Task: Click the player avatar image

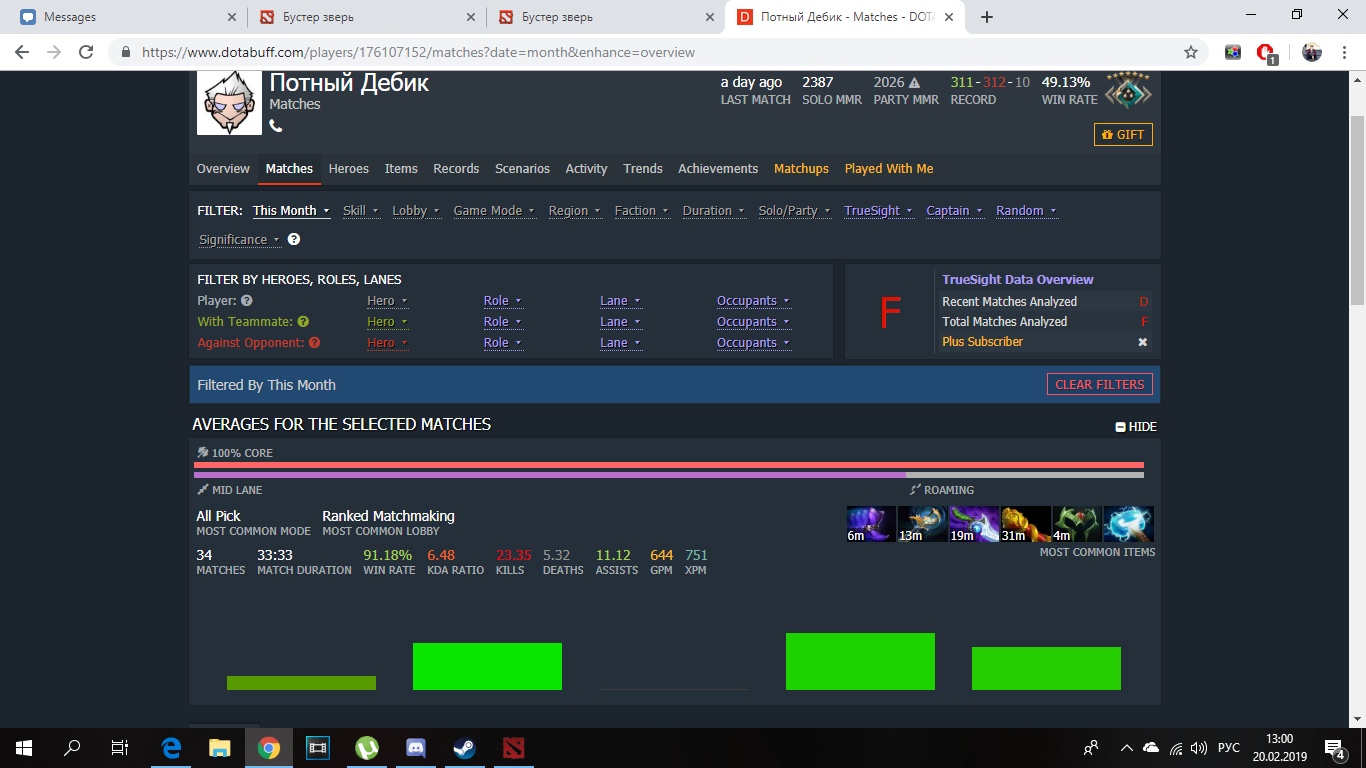Action: click(x=229, y=103)
